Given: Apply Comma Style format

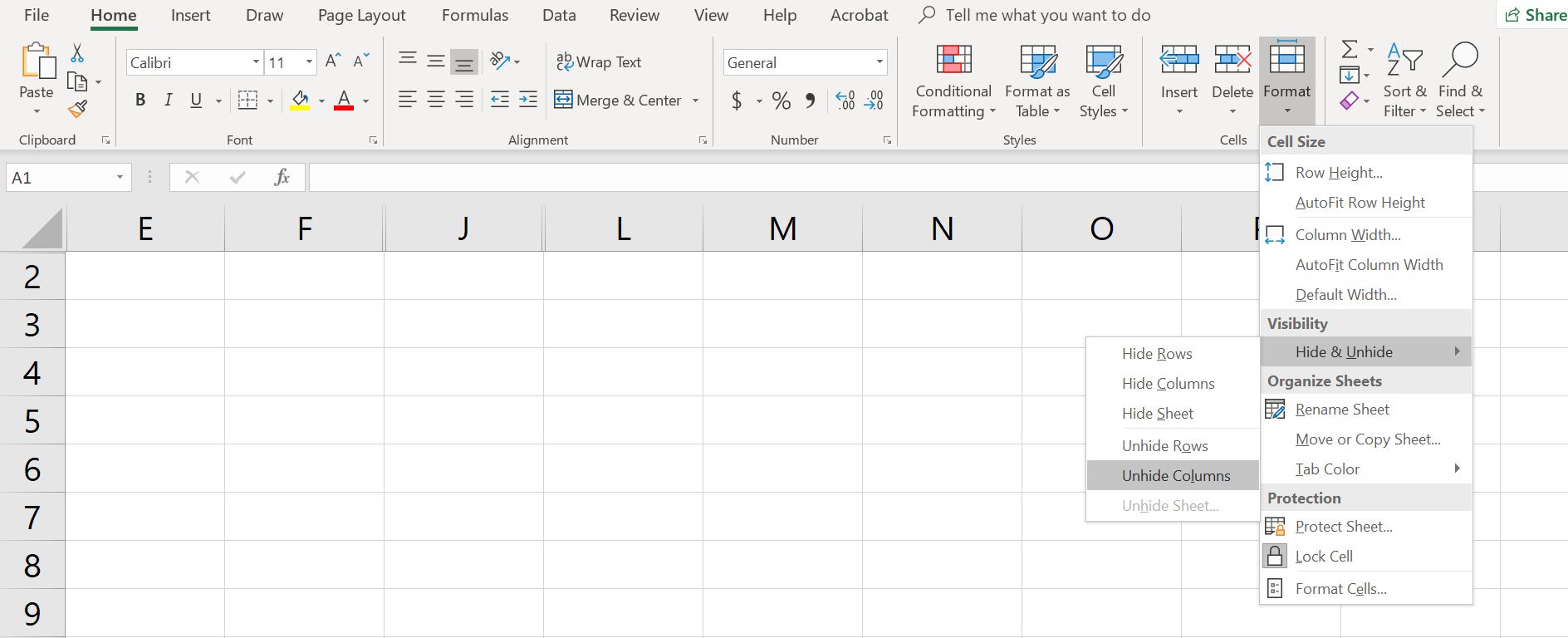Looking at the screenshot, I should click(811, 101).
